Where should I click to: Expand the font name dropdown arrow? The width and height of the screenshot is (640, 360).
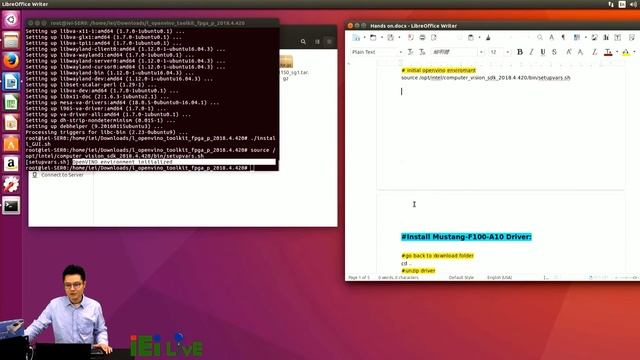tap(481, 52)
